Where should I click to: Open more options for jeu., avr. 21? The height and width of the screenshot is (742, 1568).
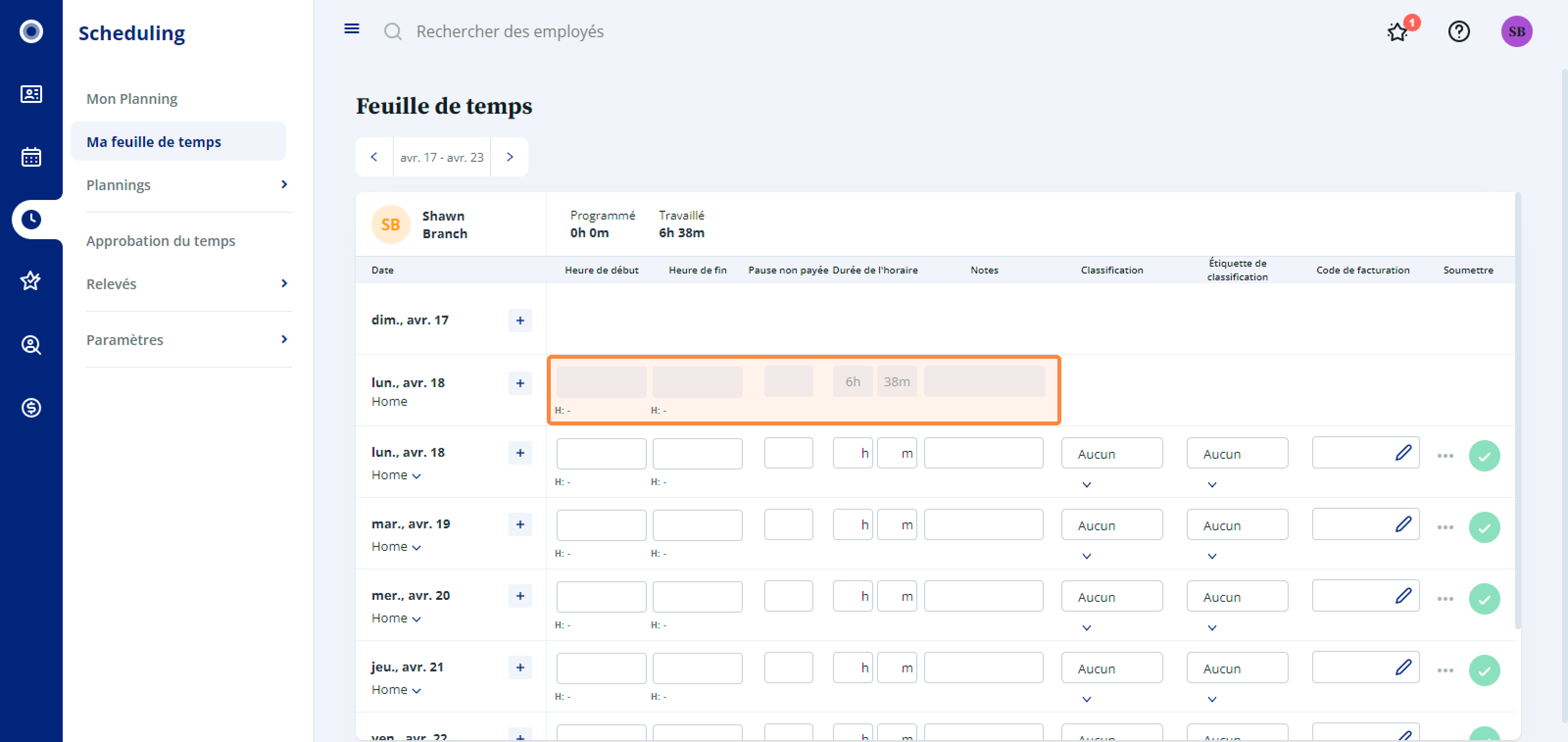[x=1445, y=670]
